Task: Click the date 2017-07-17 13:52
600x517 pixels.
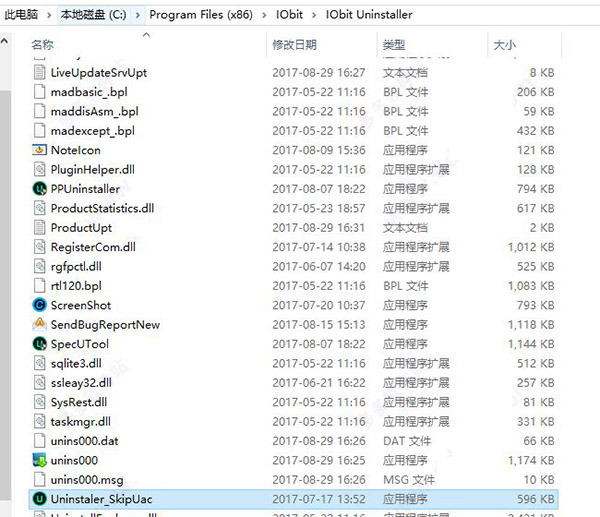Action: click(319, 499)
